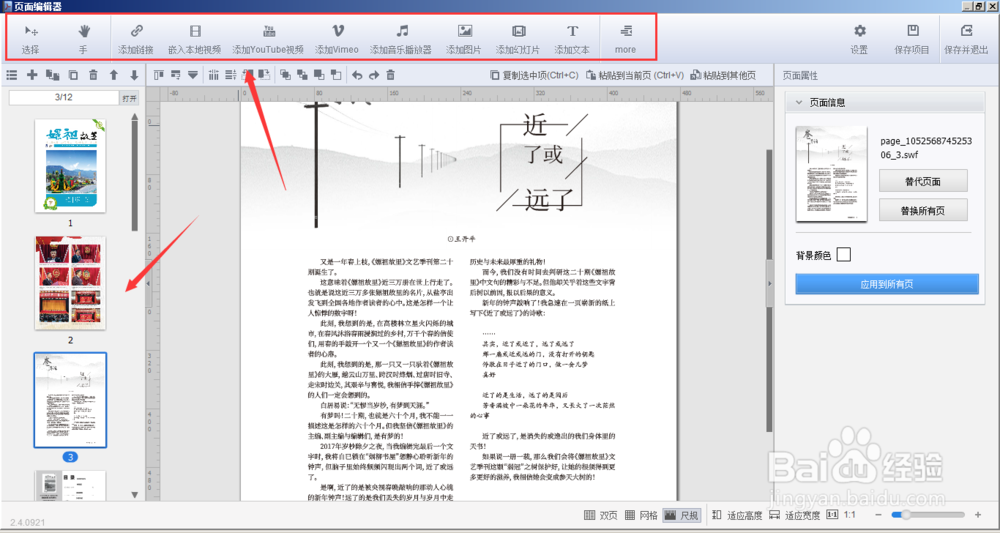Viewport: 1000px width, 533px height.
Task: Click the thumbnail list scroll-up arrow
Action: 135,117
